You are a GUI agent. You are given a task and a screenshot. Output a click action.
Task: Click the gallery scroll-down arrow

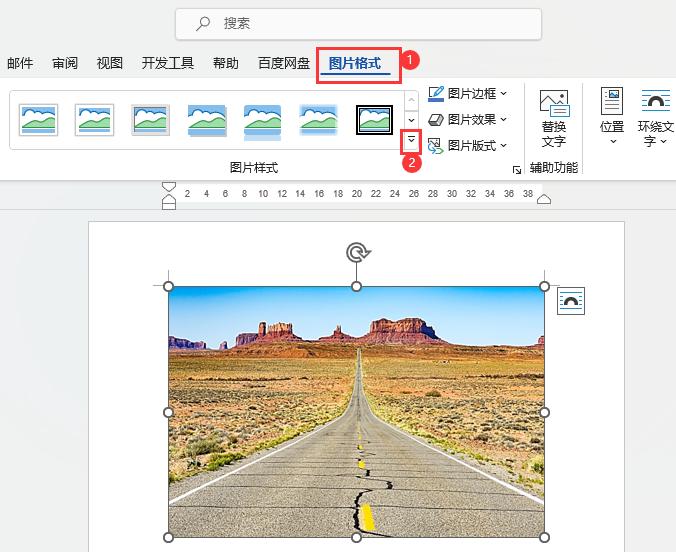click(411, 120)
